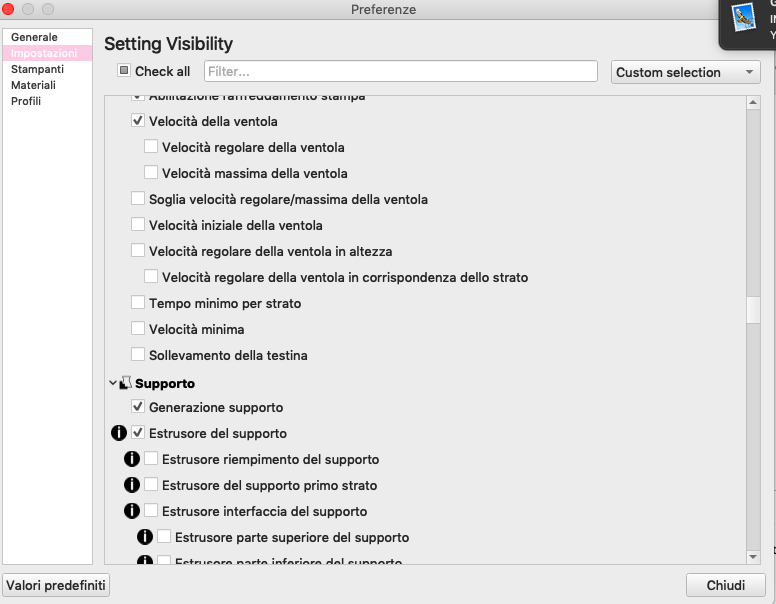The height and width of the screenshot is (604, 776).
Task: Click the Mail notification icon at top right
Action: coord(743,17)
